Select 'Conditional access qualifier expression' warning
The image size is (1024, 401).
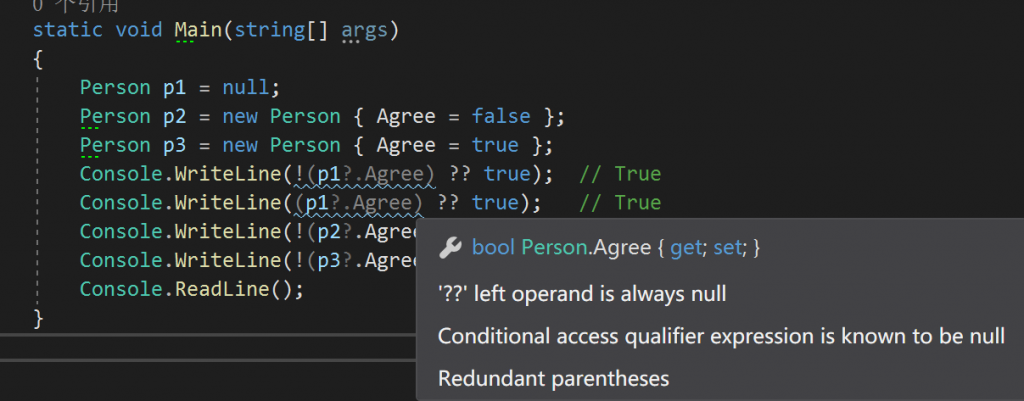pos(720,336)
